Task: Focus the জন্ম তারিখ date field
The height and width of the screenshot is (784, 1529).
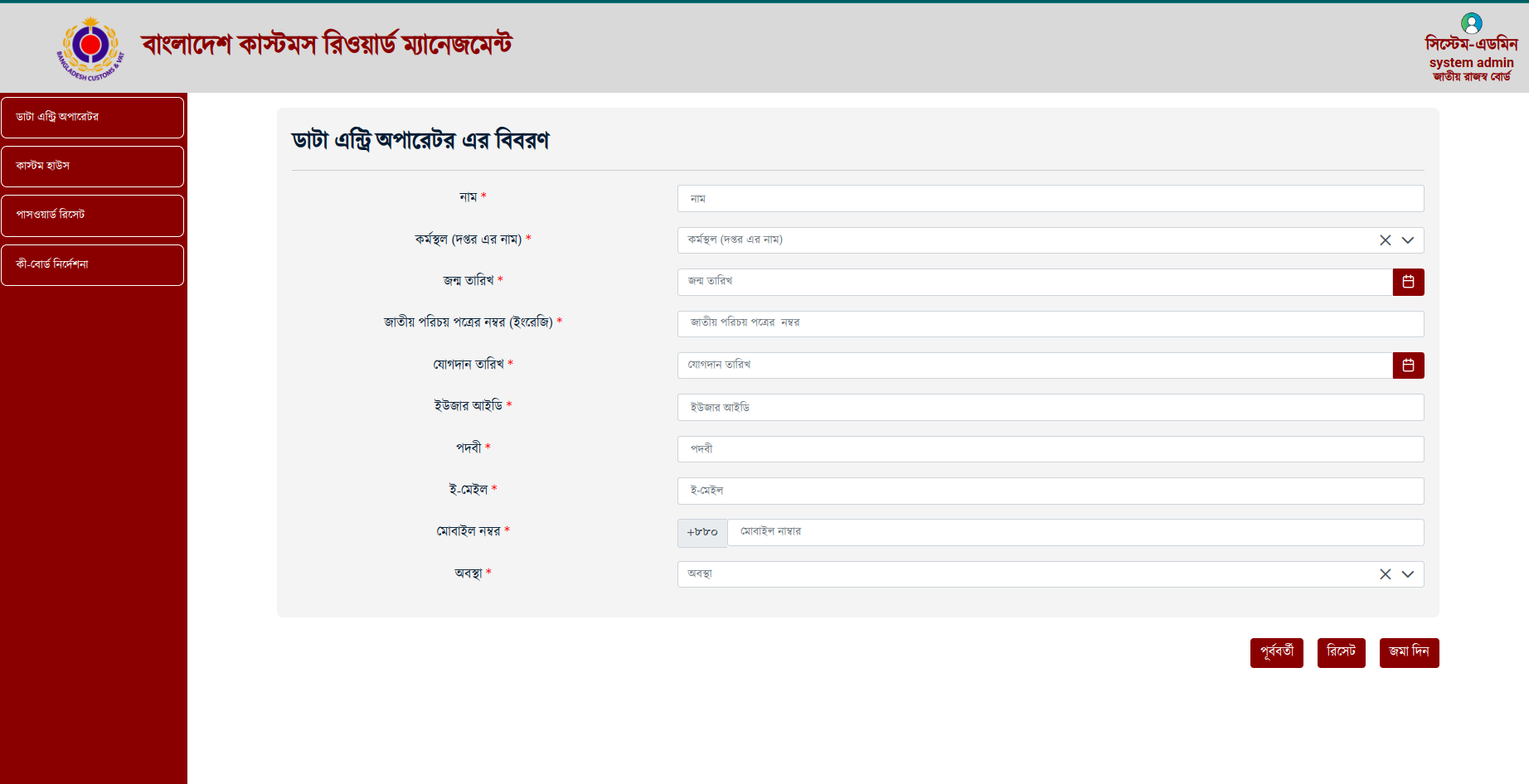Action: [x=1035, y=282]
